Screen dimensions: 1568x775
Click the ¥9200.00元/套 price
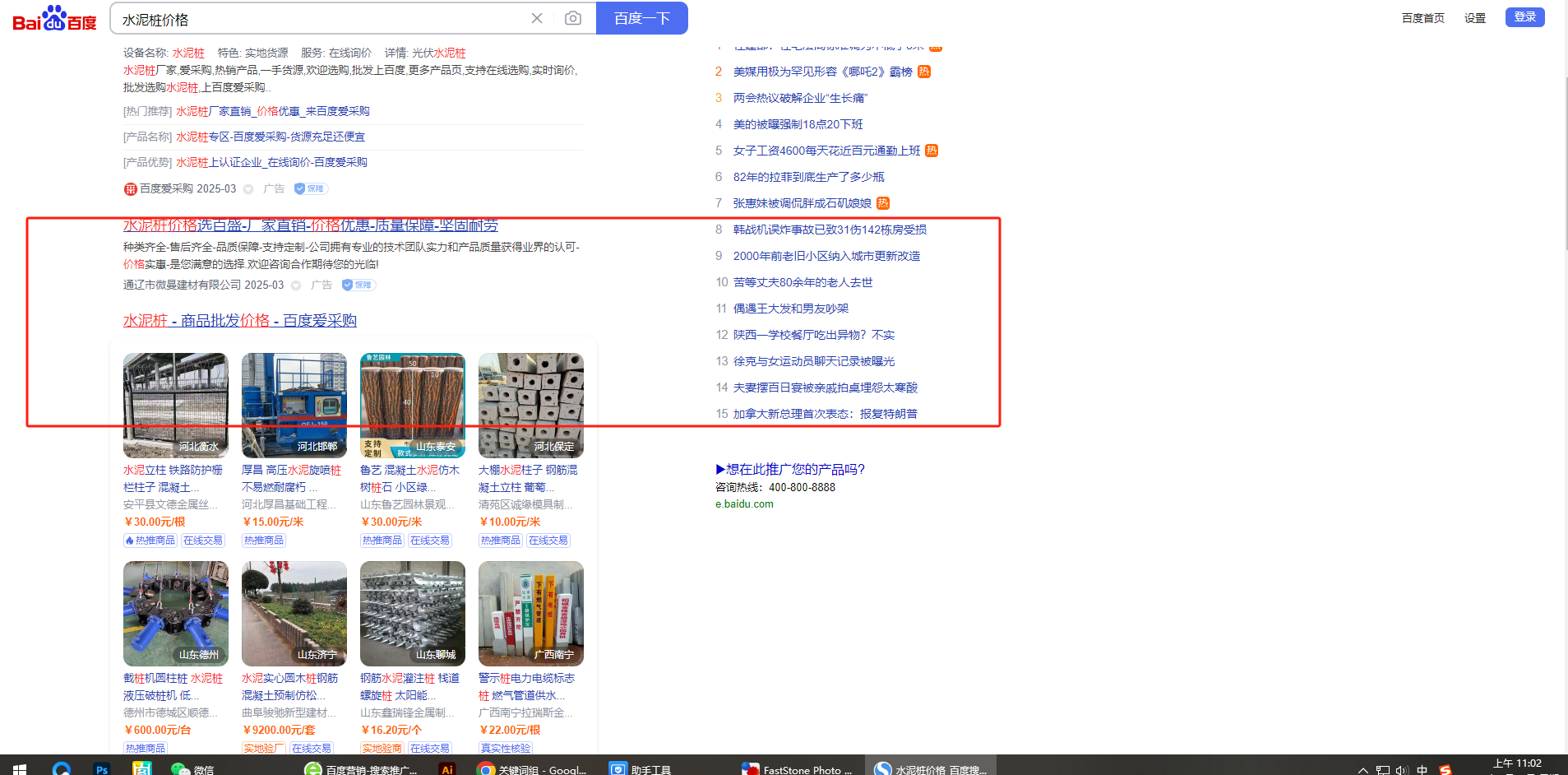point(279,730)
